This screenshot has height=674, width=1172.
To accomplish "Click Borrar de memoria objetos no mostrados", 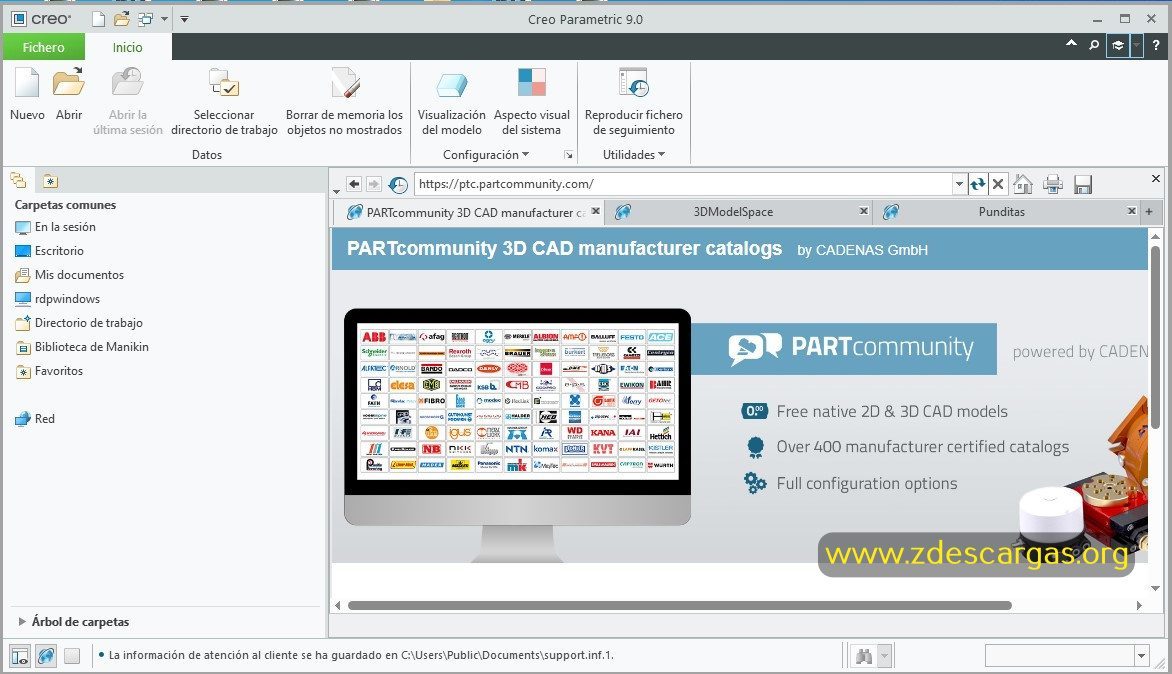I will [x=345, y=82].
